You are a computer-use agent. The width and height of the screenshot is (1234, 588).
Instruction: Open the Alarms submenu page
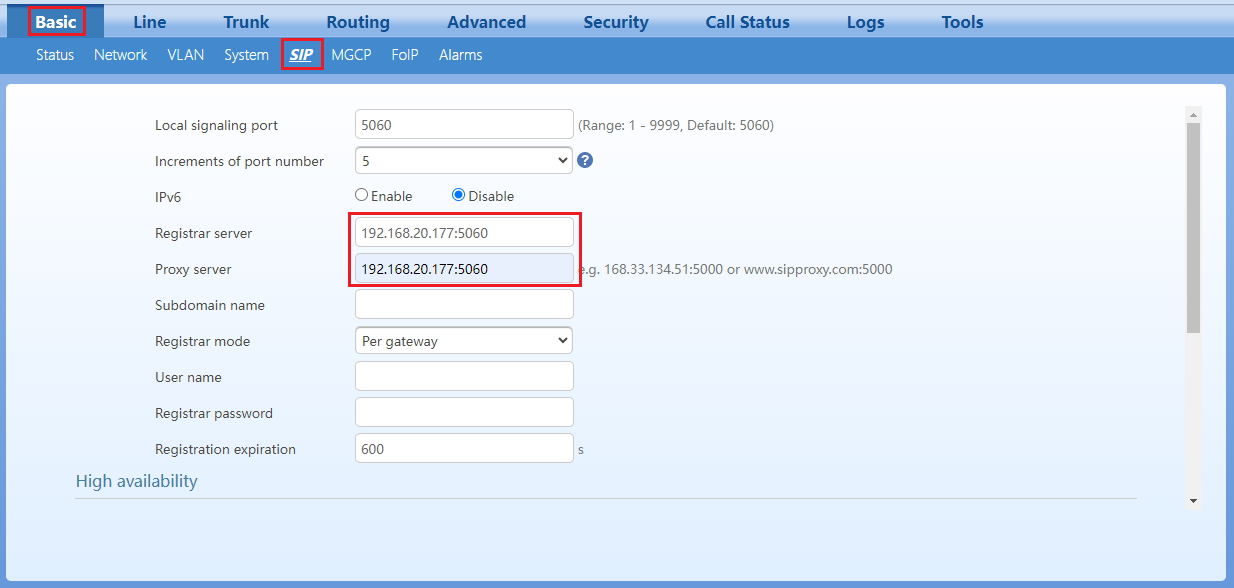tap(460, 55)
